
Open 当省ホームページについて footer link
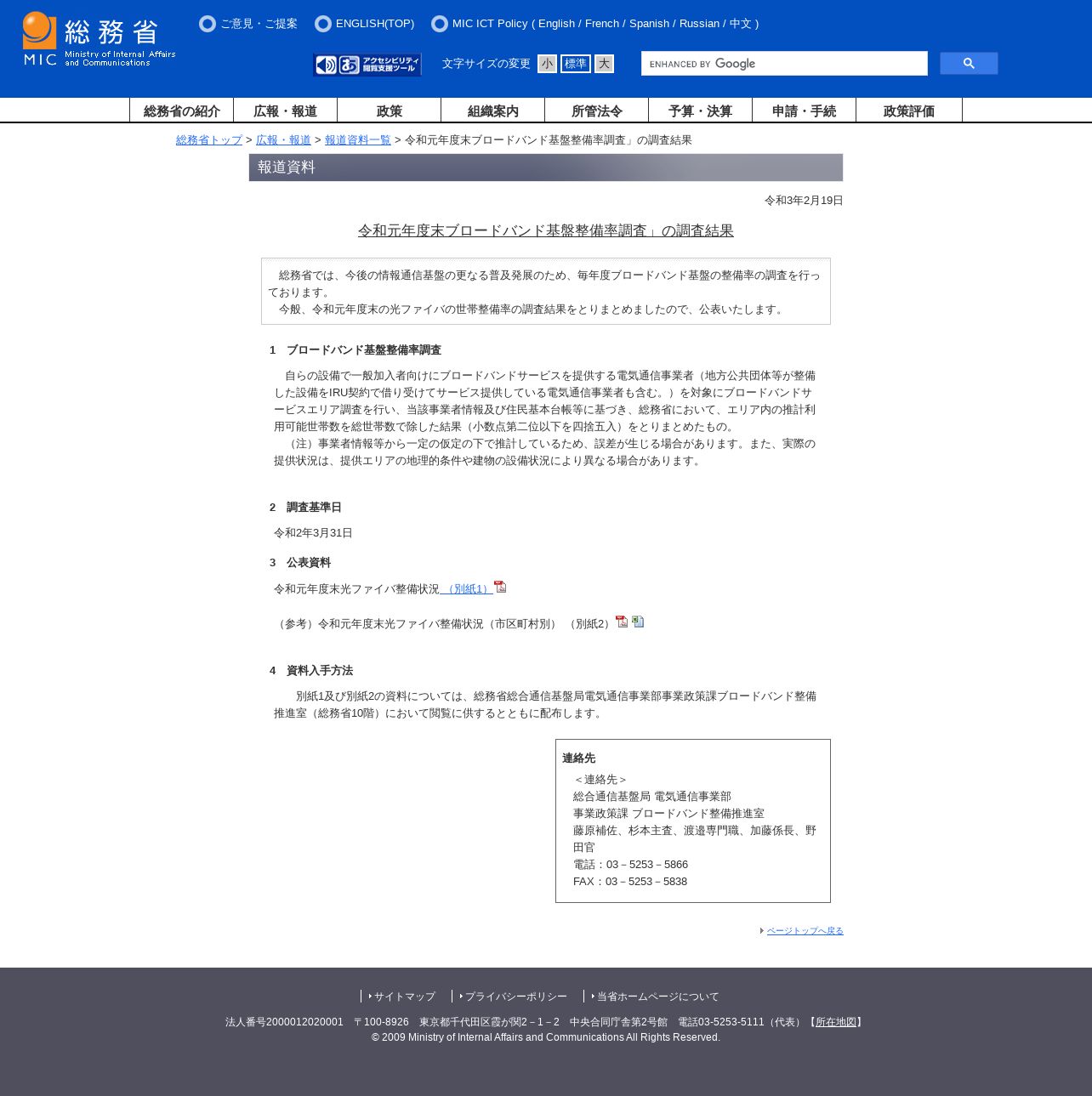pyautogui.click(x=657, y=997)
